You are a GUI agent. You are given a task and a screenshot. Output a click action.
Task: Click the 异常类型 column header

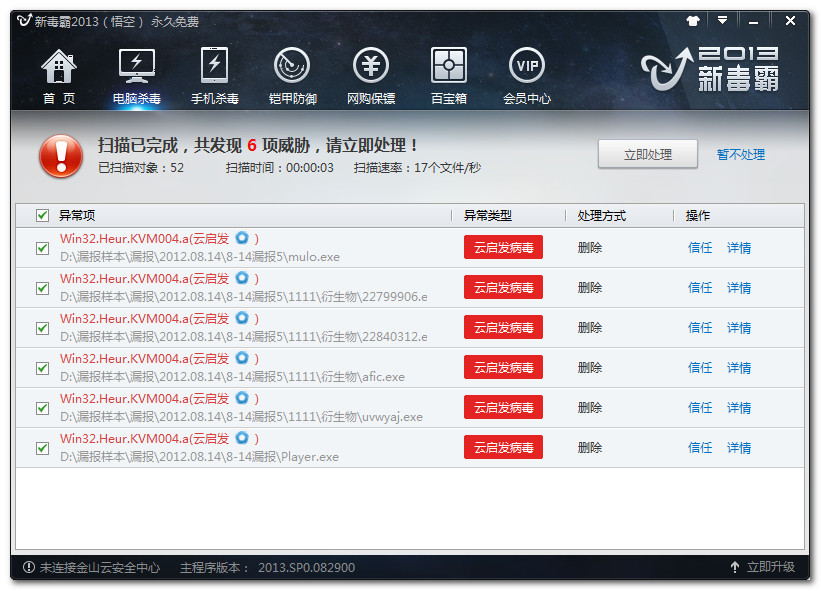tap(487, 215)
